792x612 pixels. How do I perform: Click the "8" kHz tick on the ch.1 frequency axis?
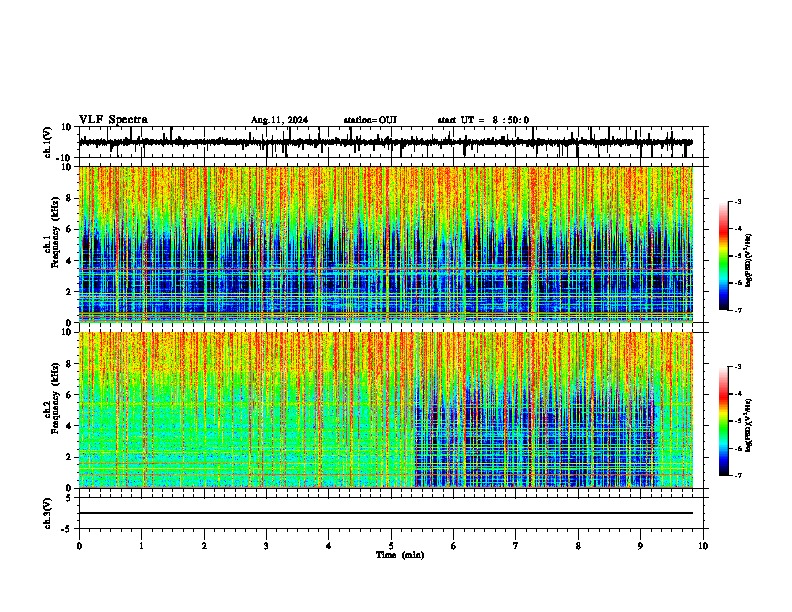[69, 198]
